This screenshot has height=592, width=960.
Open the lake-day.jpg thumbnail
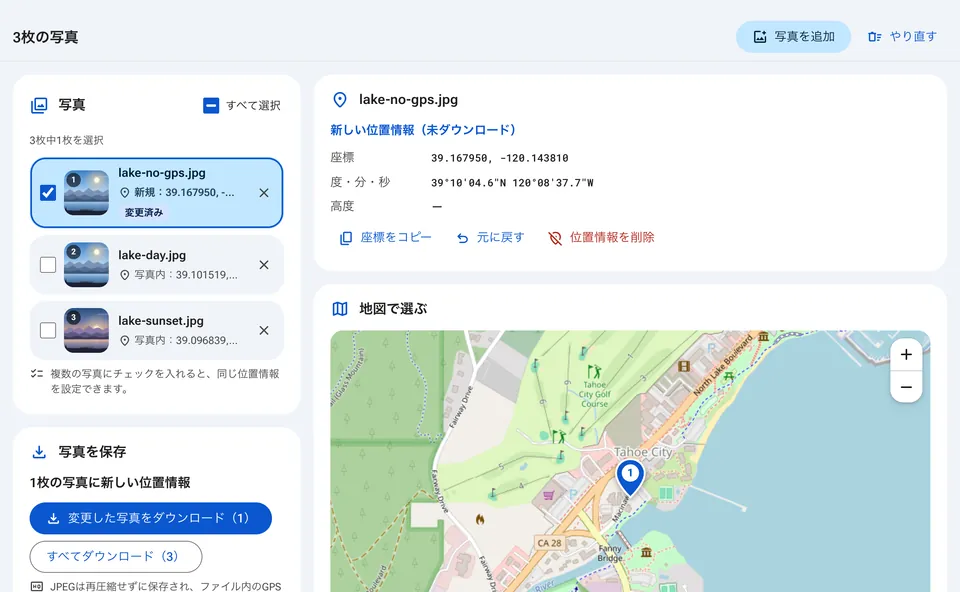(x=86, y=264)
